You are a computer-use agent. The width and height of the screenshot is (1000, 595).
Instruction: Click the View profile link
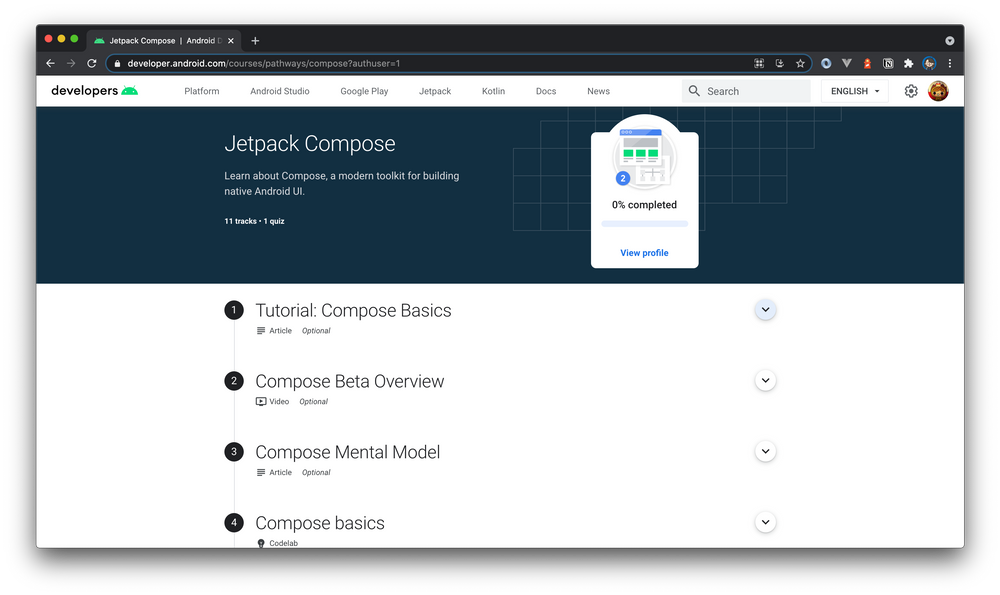[x=644, y=253]
